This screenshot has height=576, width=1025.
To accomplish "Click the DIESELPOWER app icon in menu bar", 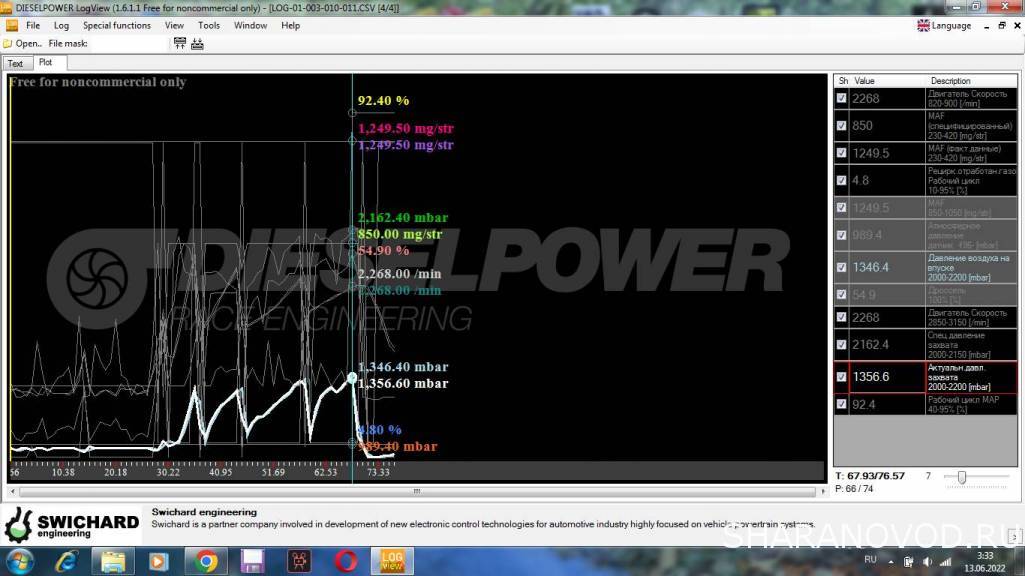I will coord(11,25).
